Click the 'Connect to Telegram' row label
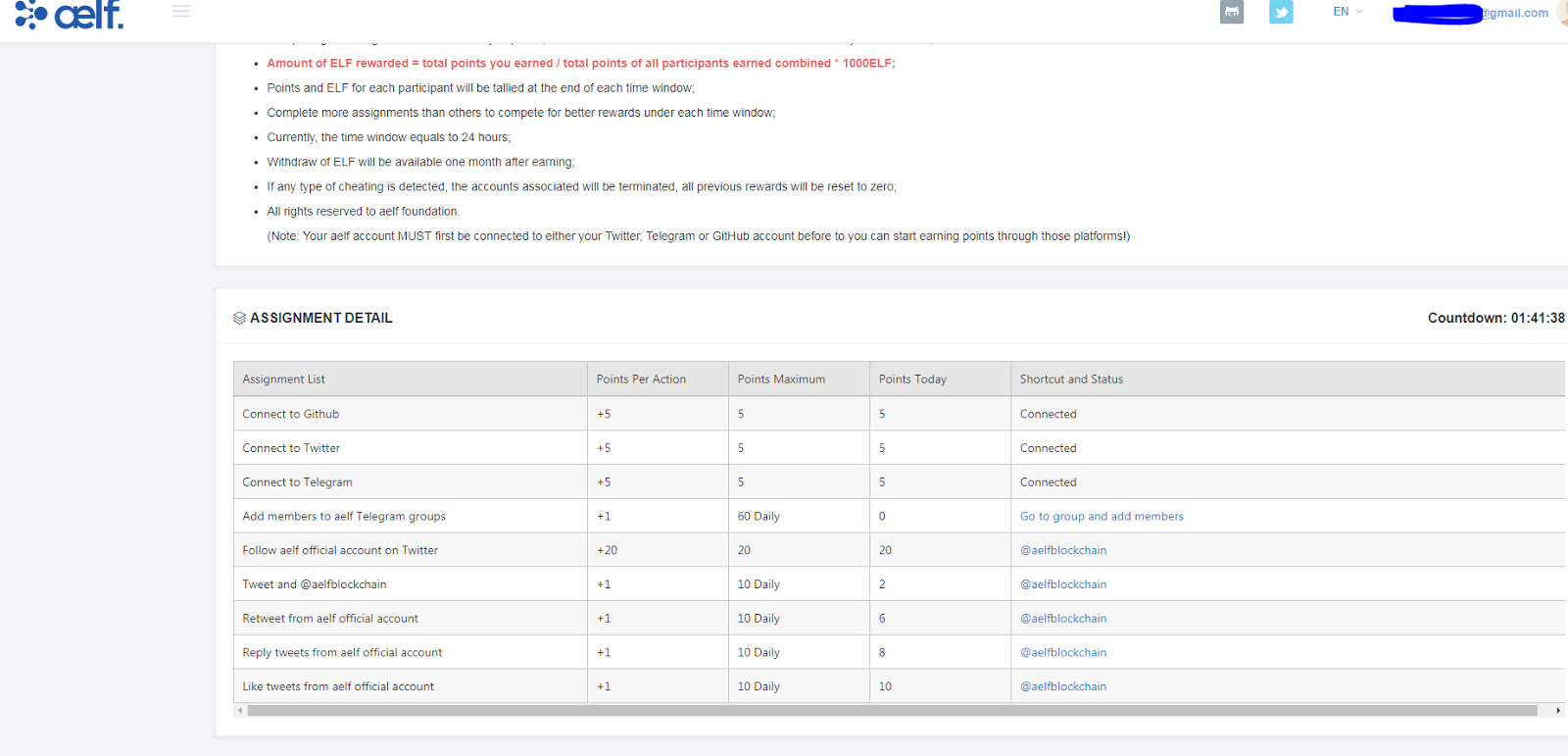Image resolution: width=1568 pixels, height=756 pixels. (x=297, y=482)
